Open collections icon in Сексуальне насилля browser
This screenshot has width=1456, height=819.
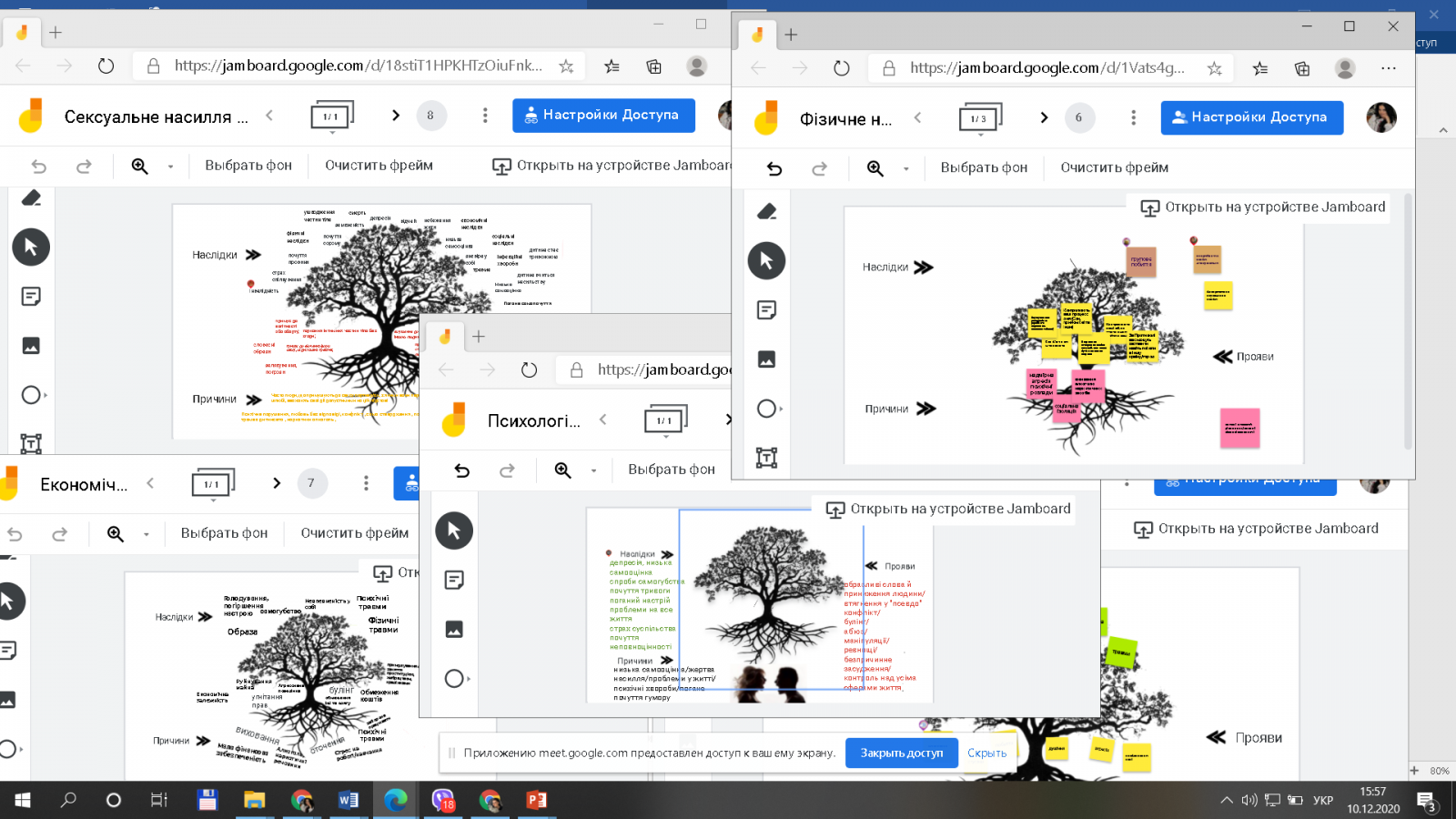pyautogui.click(x=653, y=66)
